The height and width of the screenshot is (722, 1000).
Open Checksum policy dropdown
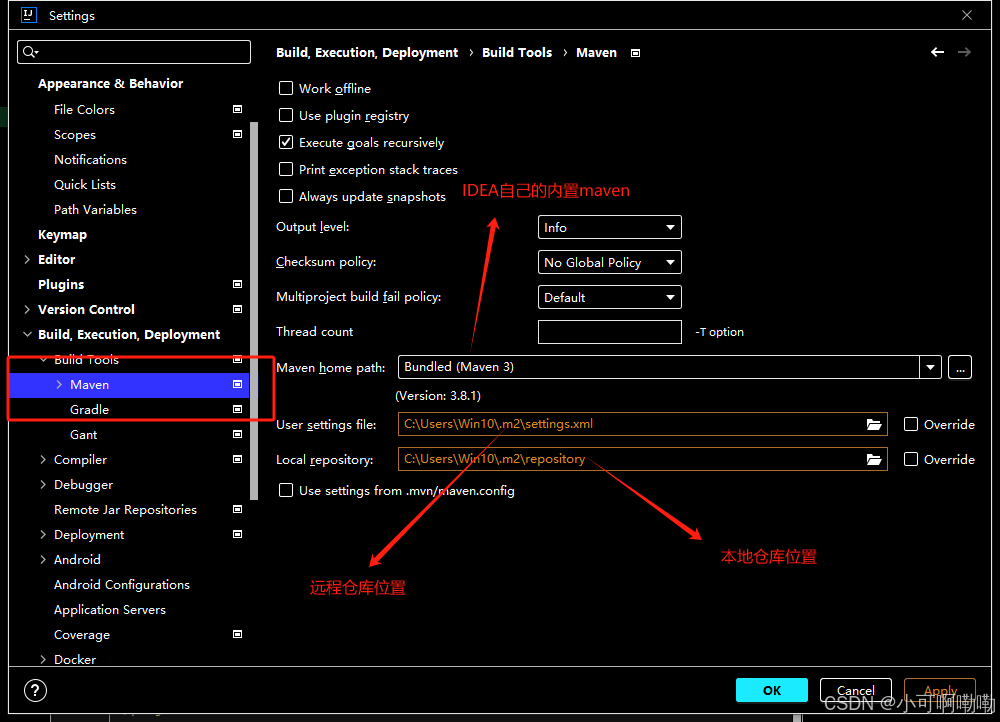pyautogui.click(x=610, y=262)
